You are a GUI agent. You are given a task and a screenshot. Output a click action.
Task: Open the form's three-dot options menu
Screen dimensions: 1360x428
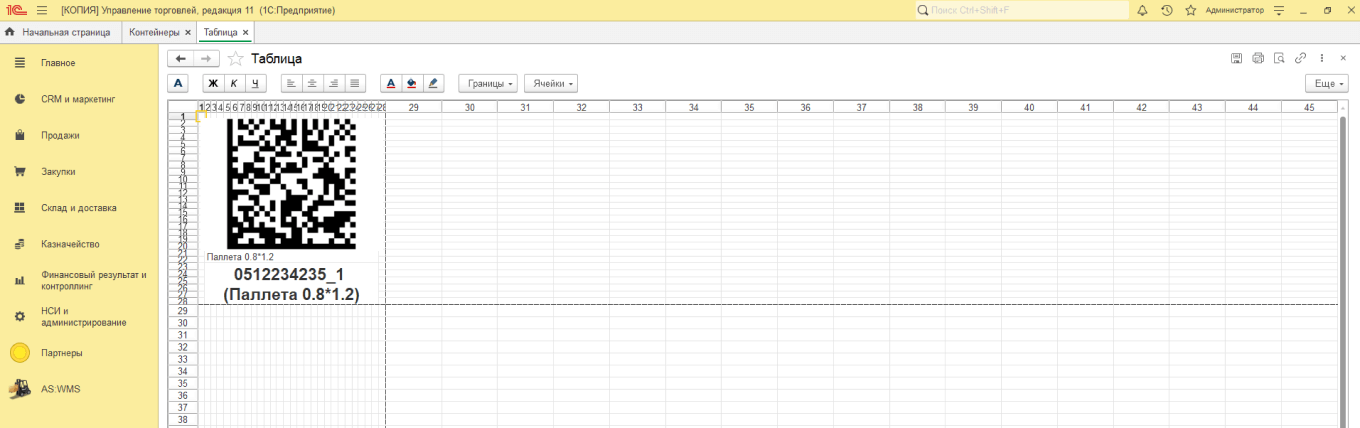1322,58
